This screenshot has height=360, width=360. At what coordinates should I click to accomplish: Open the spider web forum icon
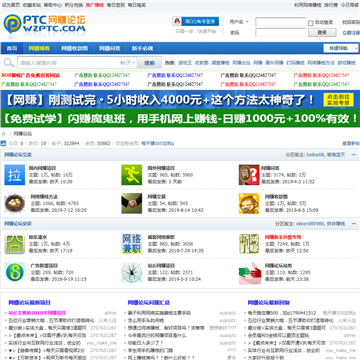coord(132,272)
